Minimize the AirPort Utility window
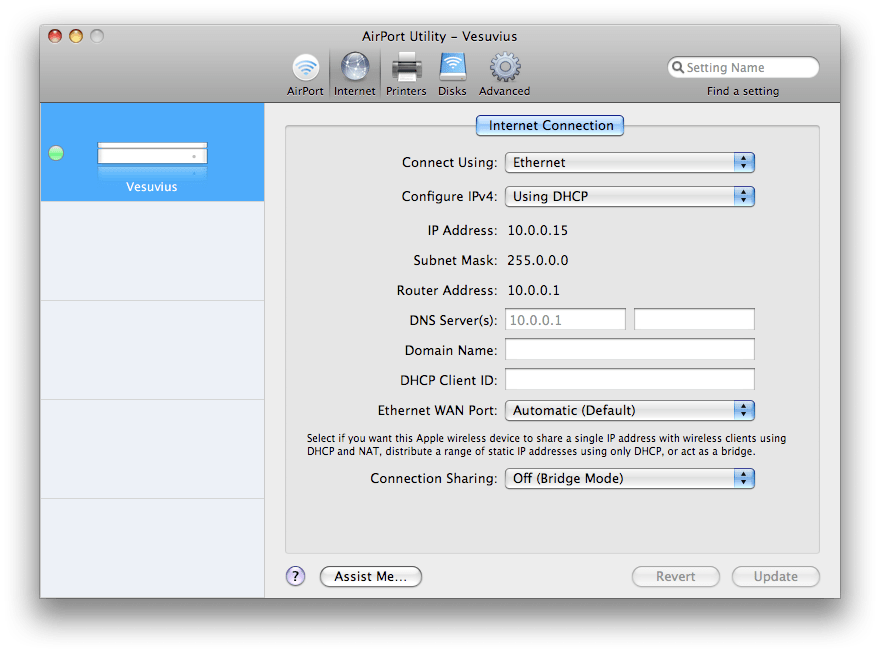The width and height of the screenshot is (880, 653). (x=76, y=36)
